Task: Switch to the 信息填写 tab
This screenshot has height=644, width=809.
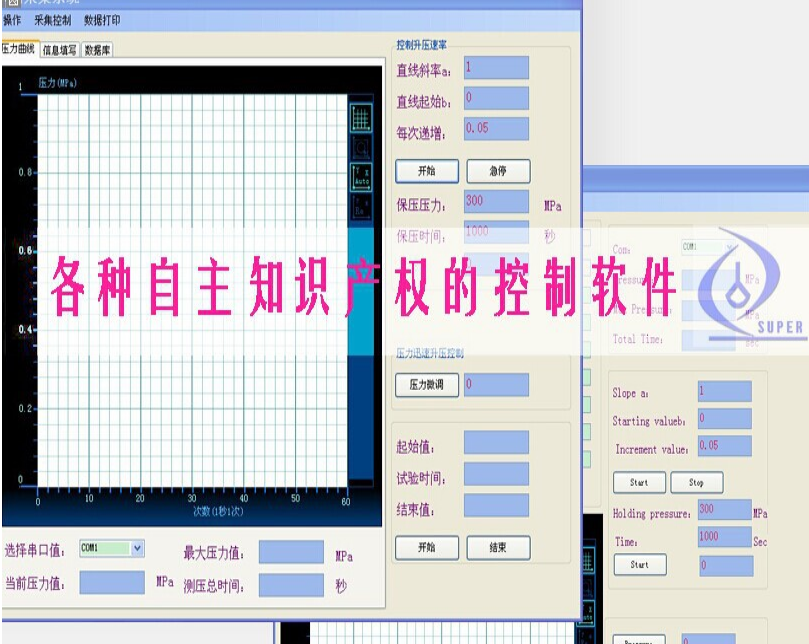Action: (59, 49)
